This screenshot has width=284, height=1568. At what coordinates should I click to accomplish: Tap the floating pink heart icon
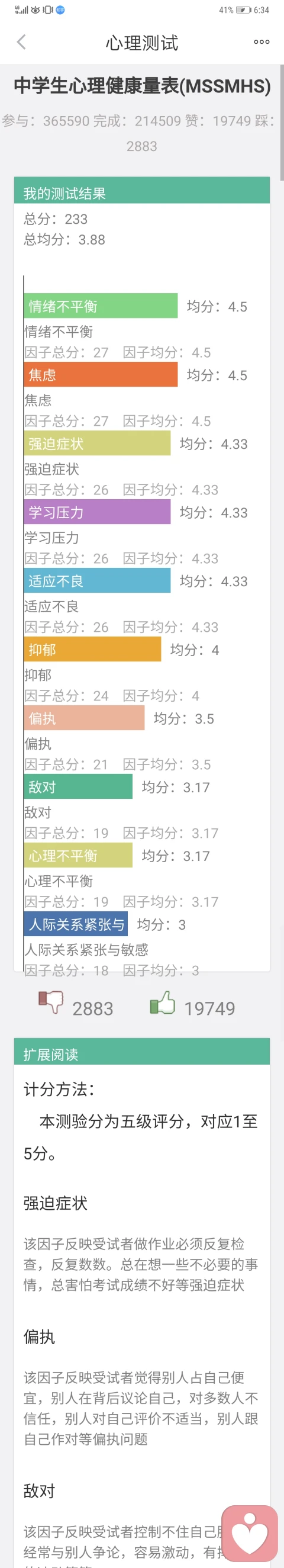pos(250,1533)
